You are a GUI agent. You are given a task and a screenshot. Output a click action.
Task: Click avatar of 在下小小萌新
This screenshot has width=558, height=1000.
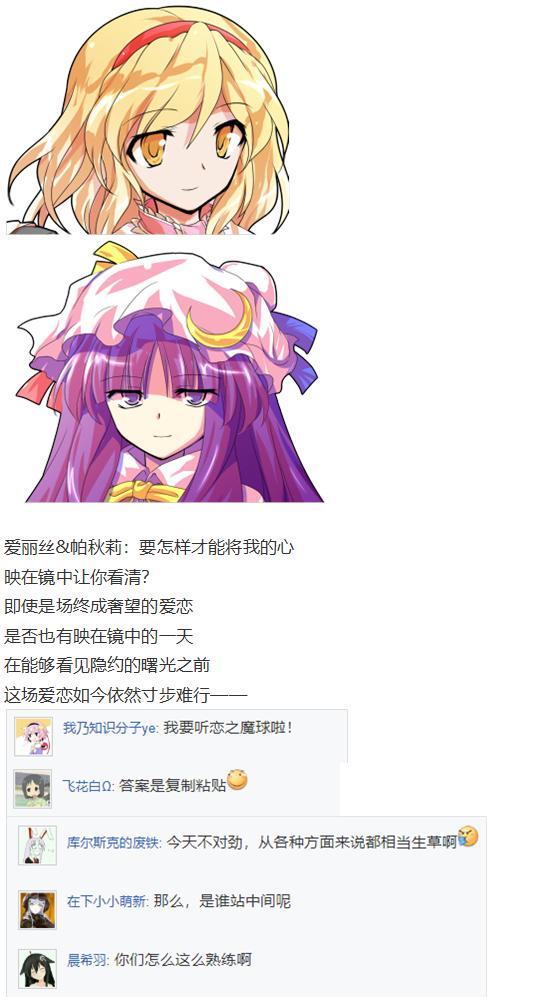click(x=37, y=909)
